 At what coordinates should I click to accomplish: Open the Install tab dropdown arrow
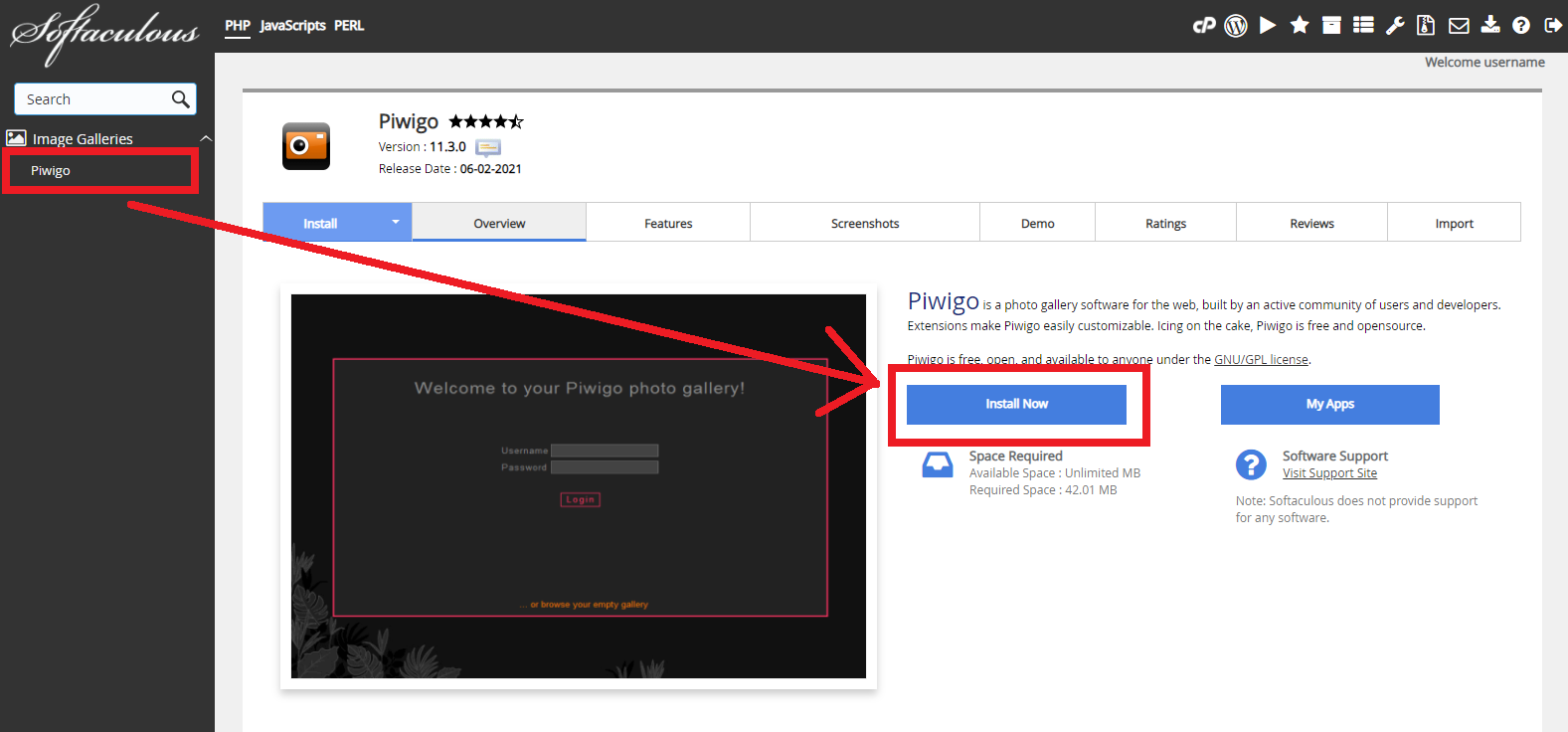click(396, 222)
